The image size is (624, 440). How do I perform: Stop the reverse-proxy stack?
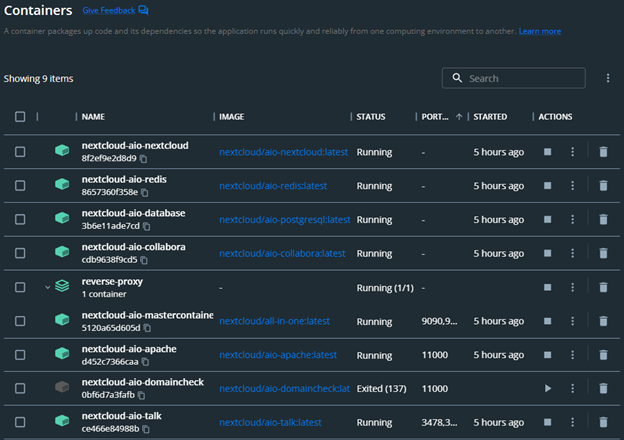548,287
